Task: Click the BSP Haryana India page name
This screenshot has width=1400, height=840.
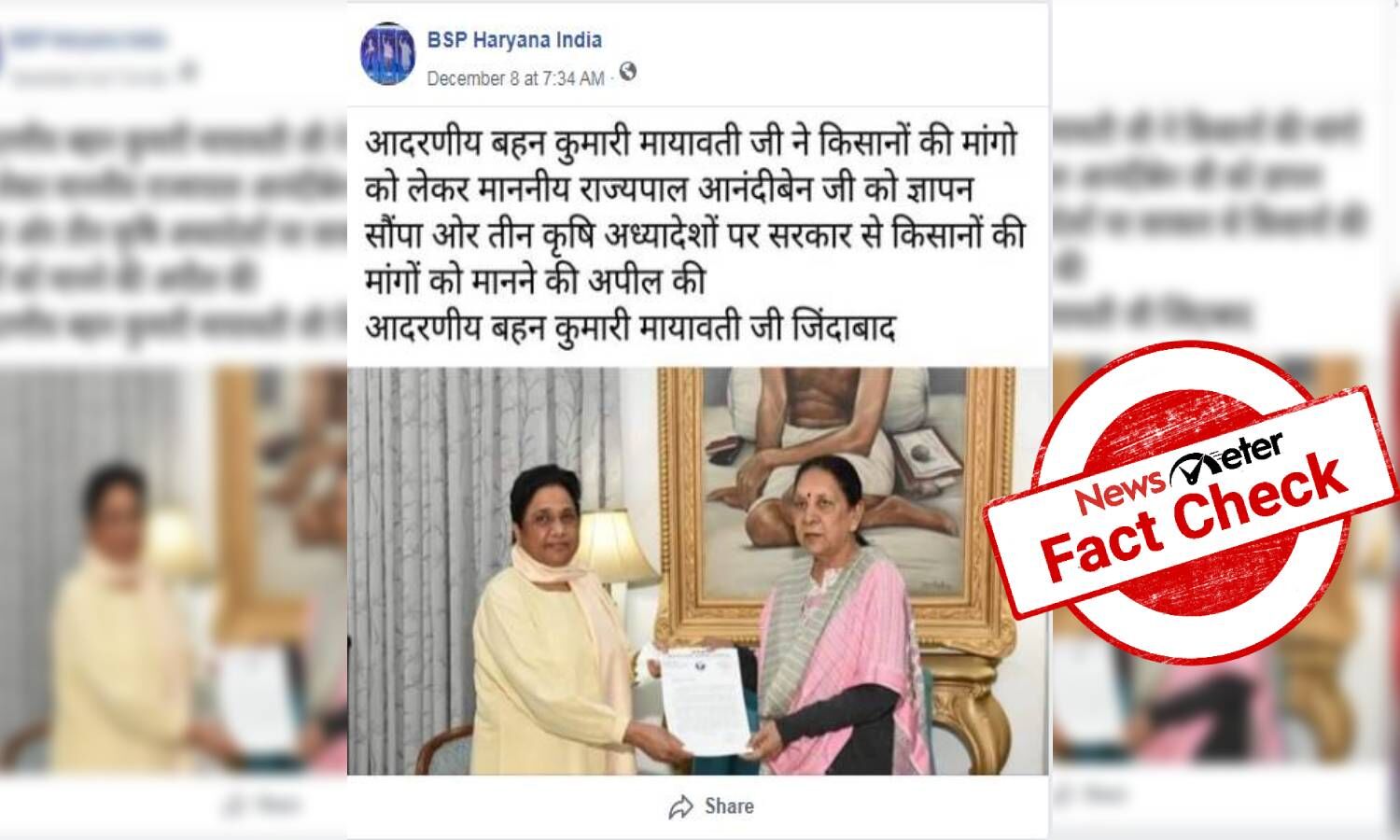Action: [x=514, y=40]
